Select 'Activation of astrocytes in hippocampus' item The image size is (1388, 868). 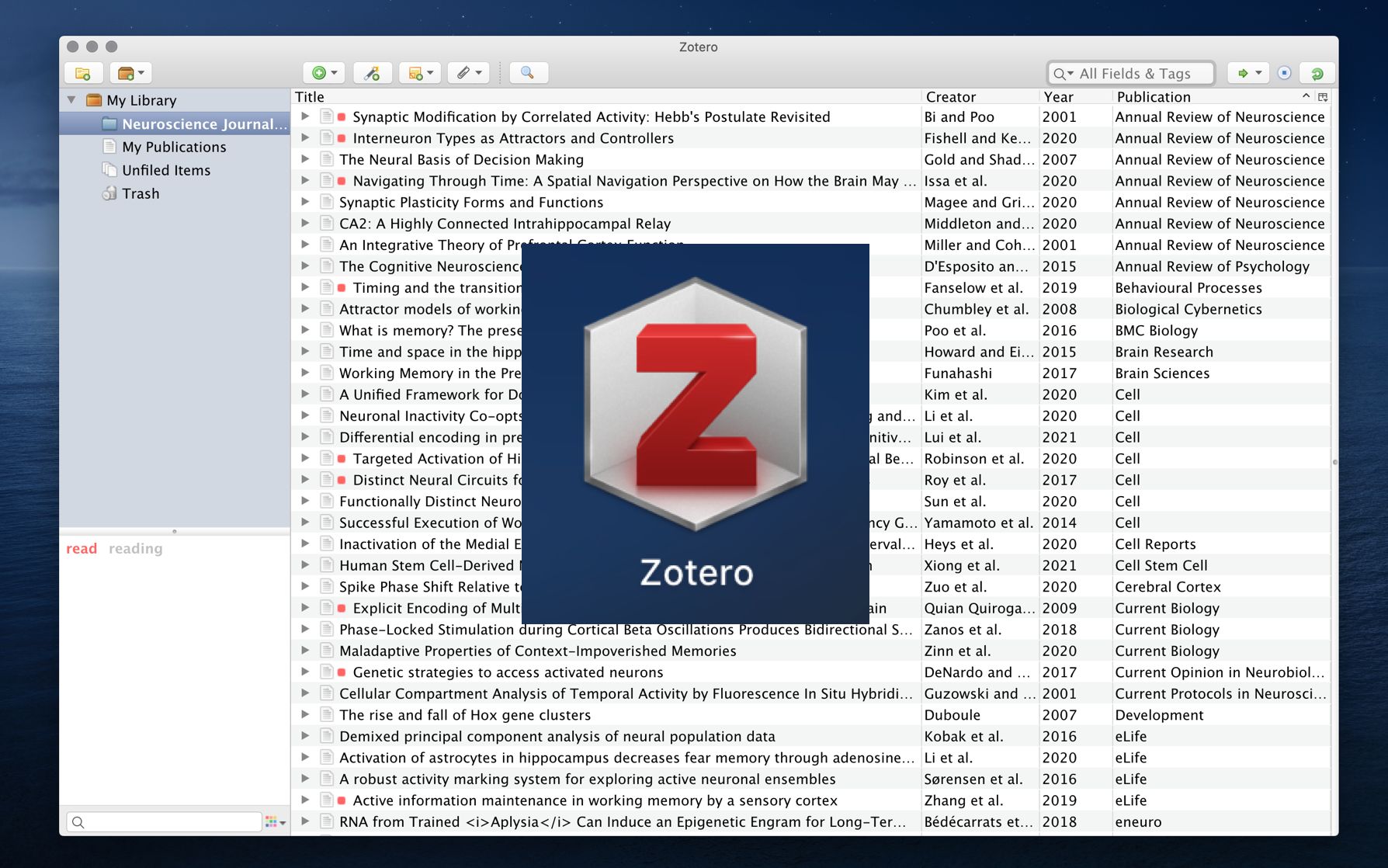coord(626,758)
